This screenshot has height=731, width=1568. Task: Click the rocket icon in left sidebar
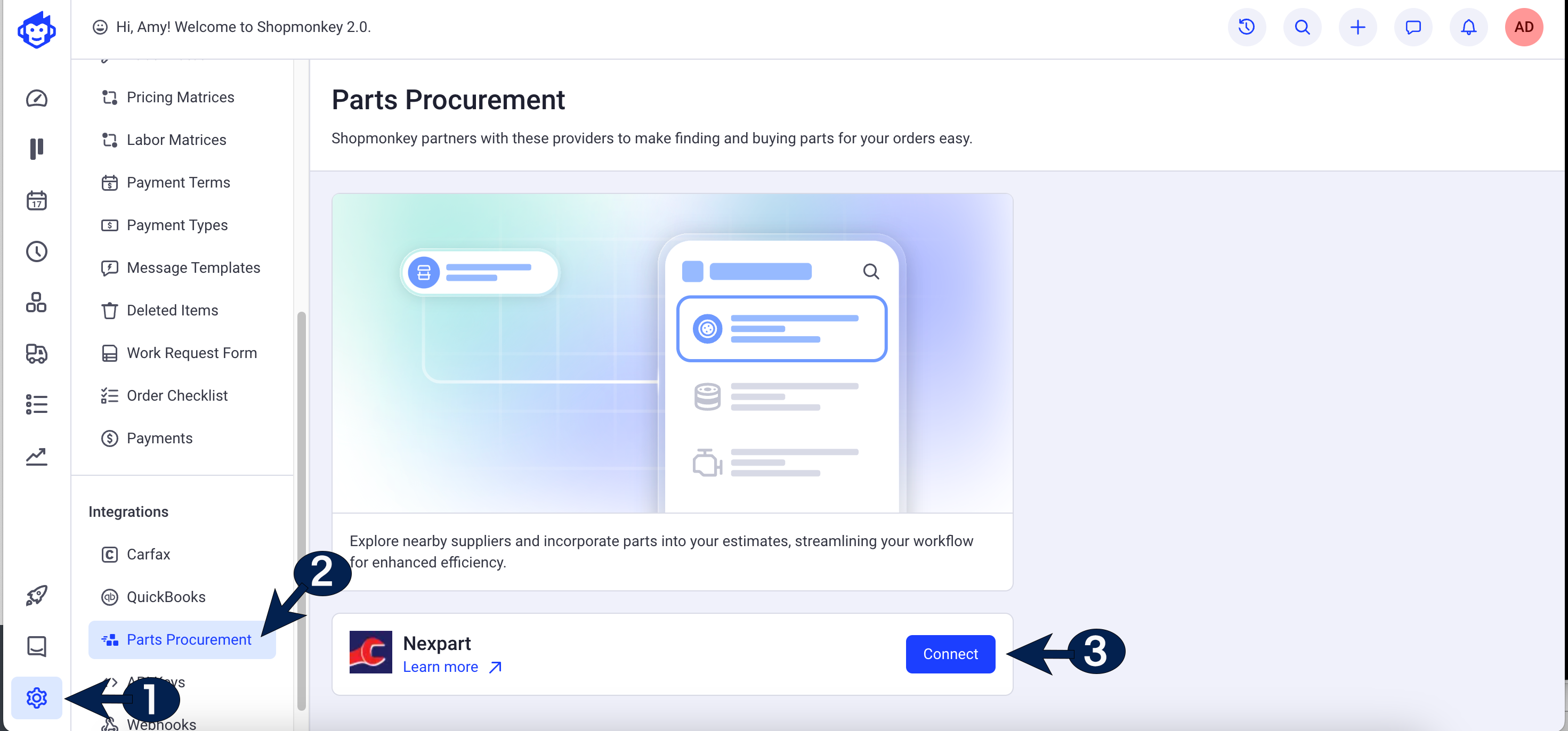[37, 595]
